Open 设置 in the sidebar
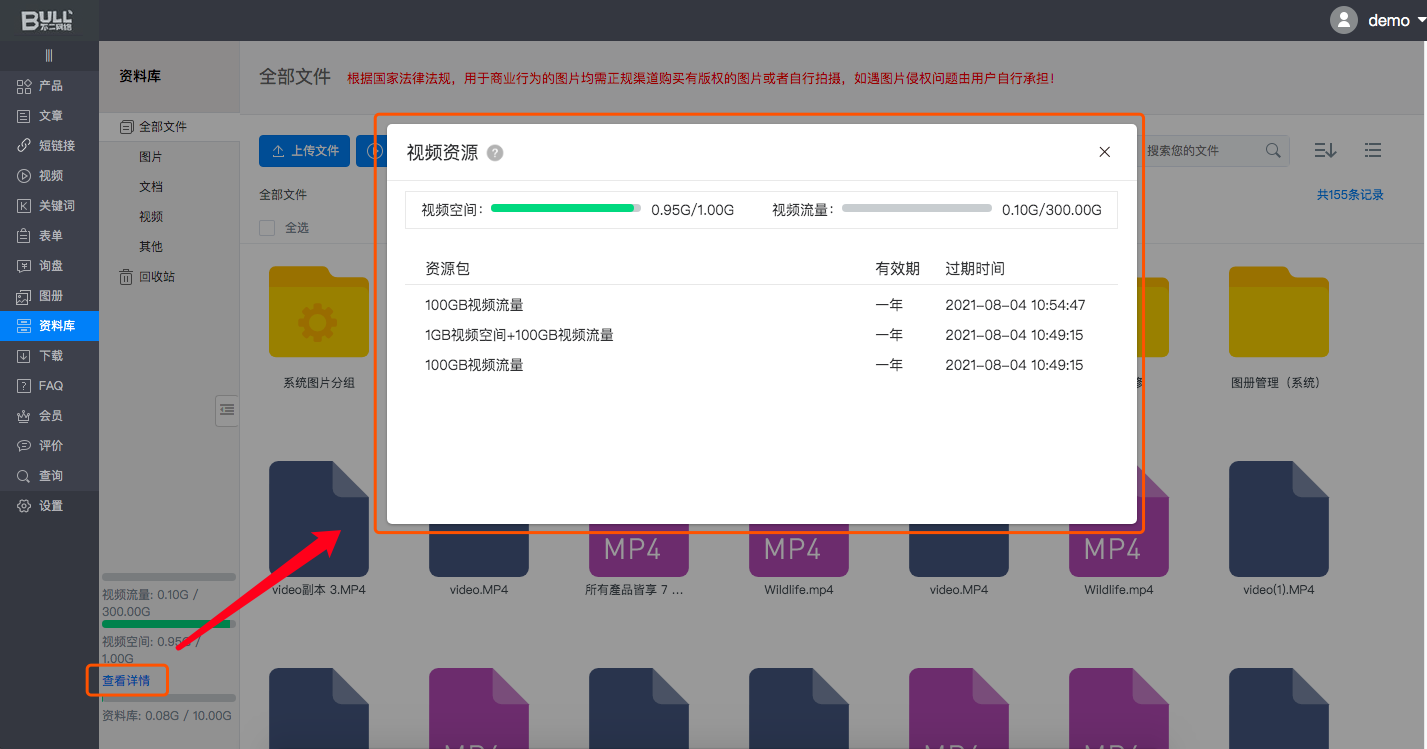The image size is (1427, 749). click(50, 506)
